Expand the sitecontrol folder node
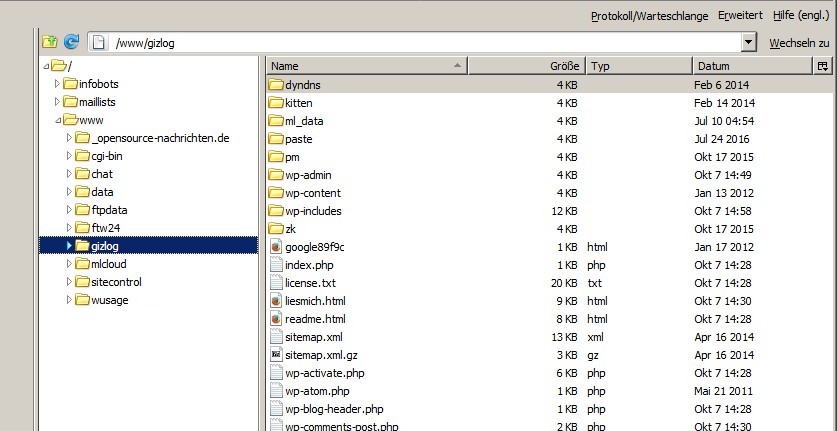The width and height of the screenshot is (837, 431). (69, 281)
